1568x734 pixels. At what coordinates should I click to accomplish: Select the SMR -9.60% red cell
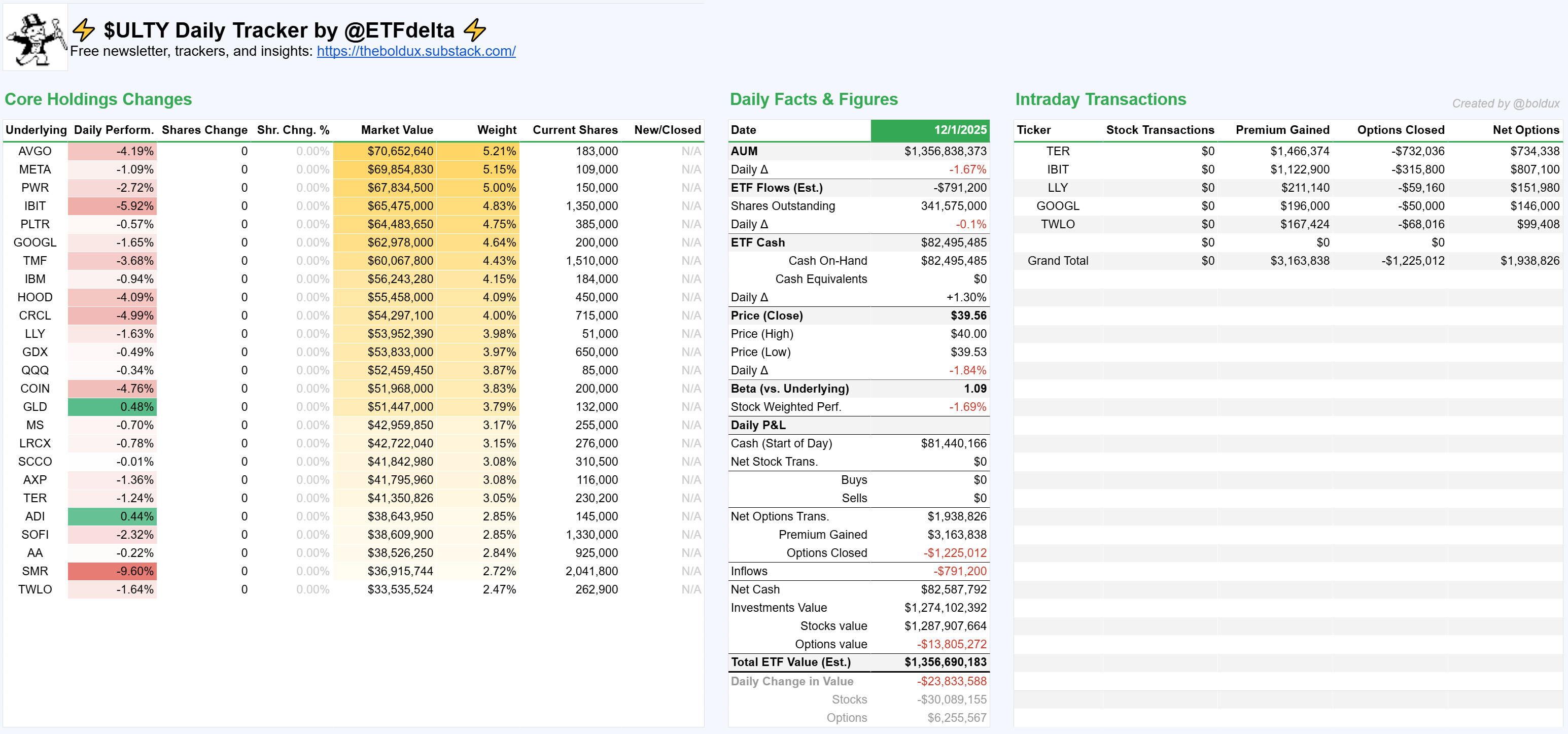pyautogui.click(x=113, y=571)
